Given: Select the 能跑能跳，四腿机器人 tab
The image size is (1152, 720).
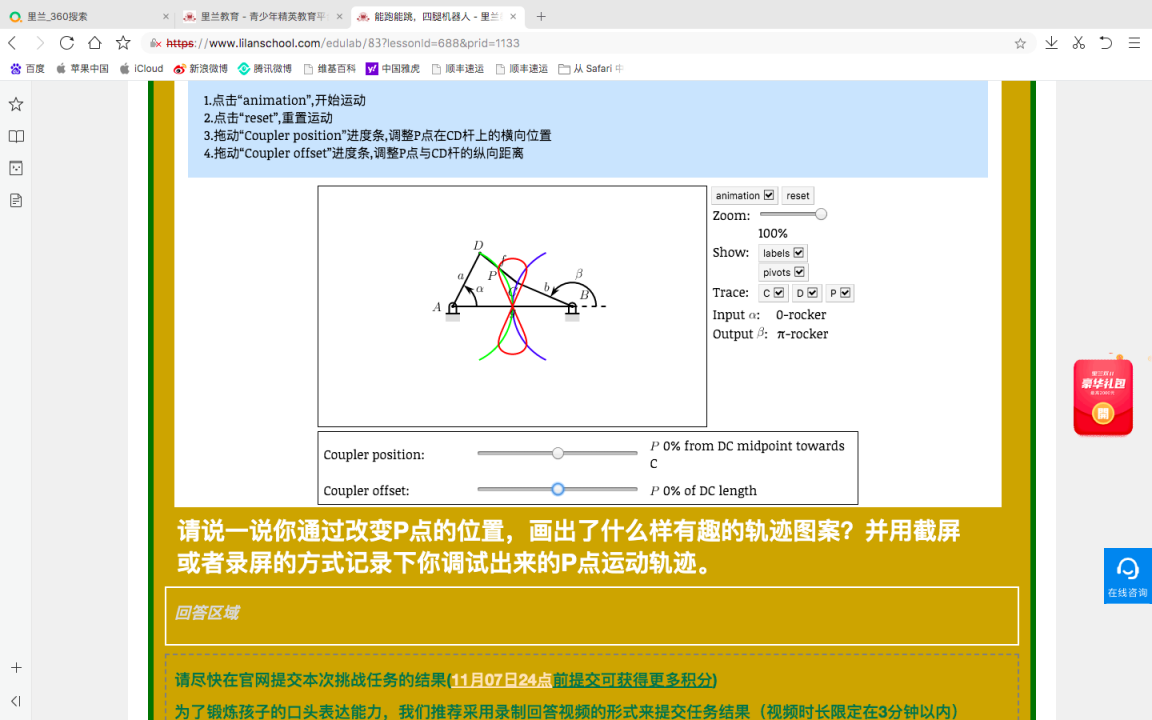Looking at the screenshot, I should (x=437, y=16).
